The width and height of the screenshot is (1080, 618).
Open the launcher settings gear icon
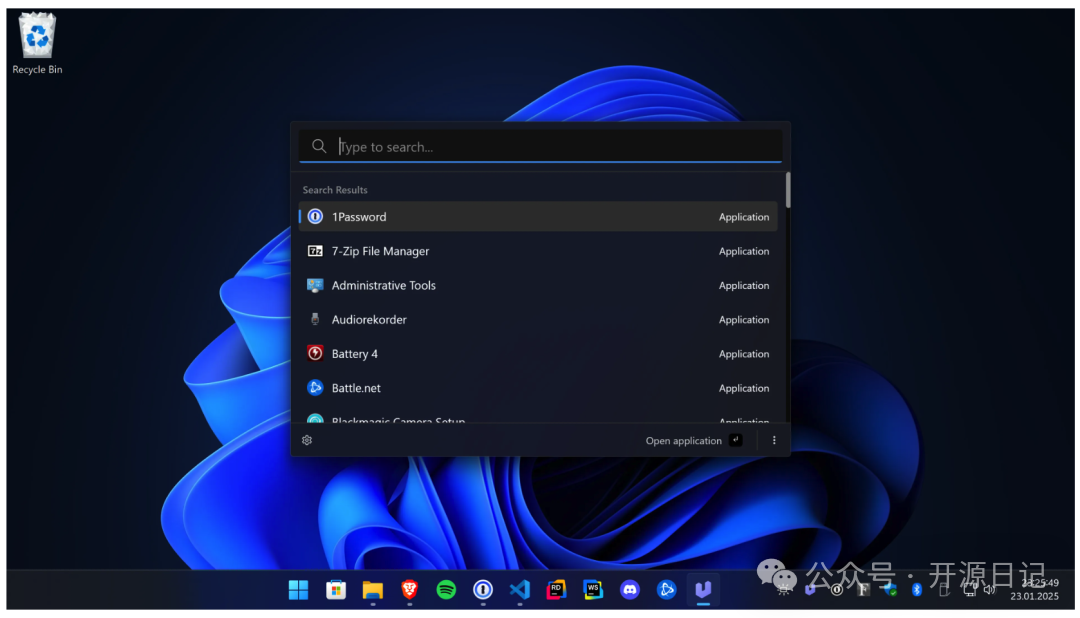[x=307, y=440]
